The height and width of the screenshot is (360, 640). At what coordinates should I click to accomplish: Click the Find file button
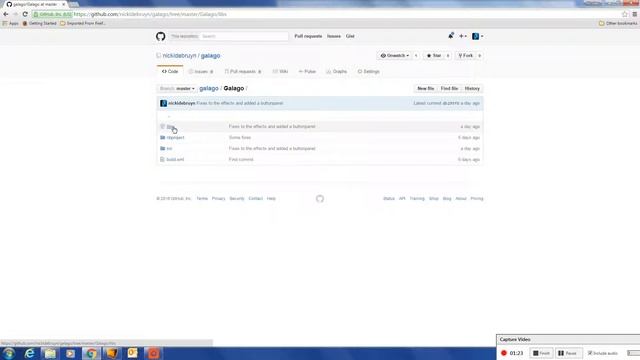click(x=449, y=89)
